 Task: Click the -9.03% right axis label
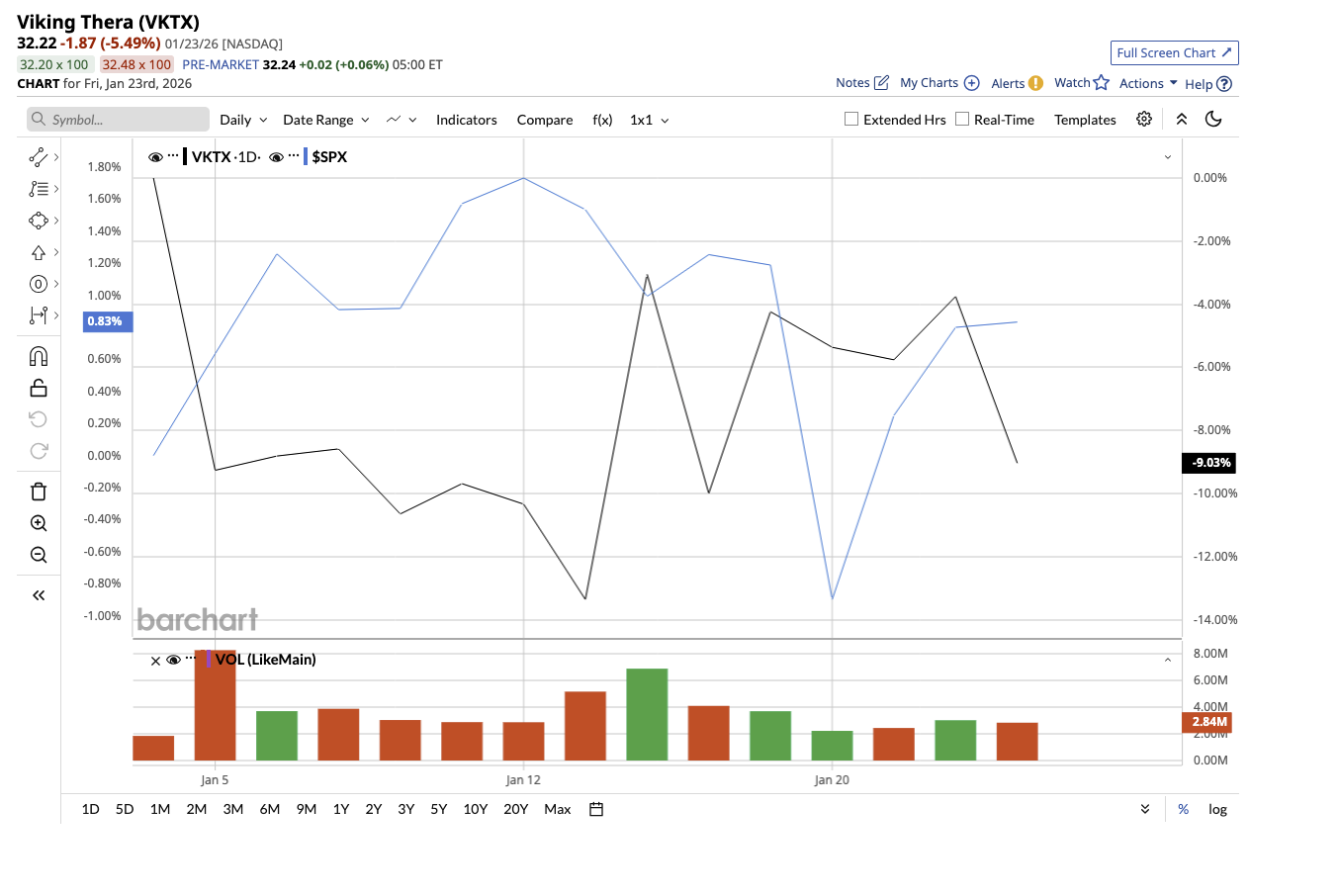pyautogui.click(x=1210, y=463)
